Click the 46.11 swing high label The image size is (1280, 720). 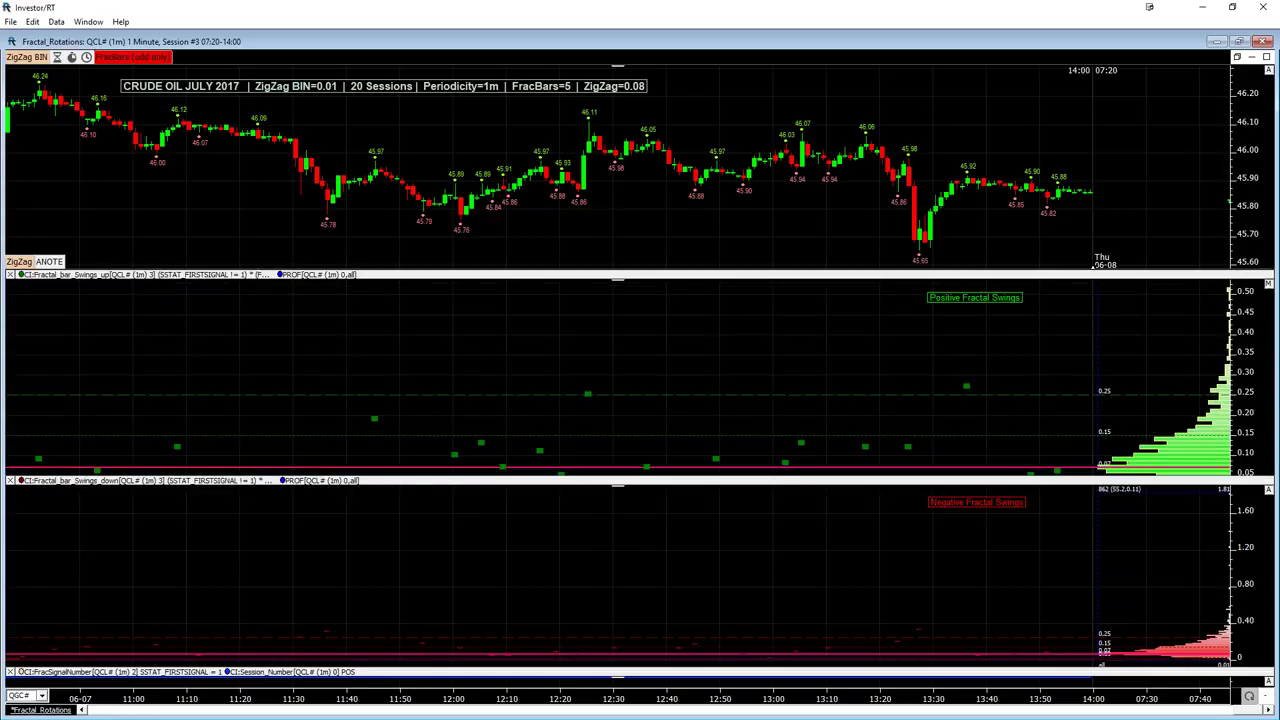(589, 112)
